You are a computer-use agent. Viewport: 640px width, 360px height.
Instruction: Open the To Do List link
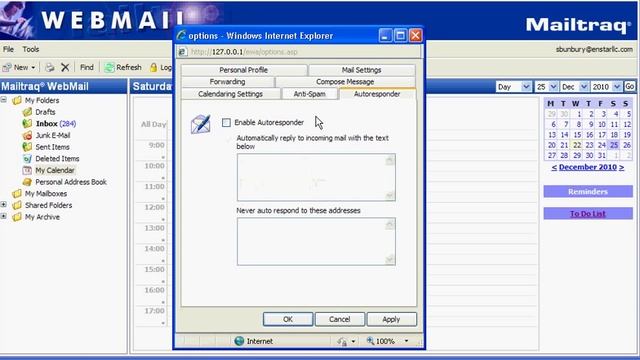(588, 213)
